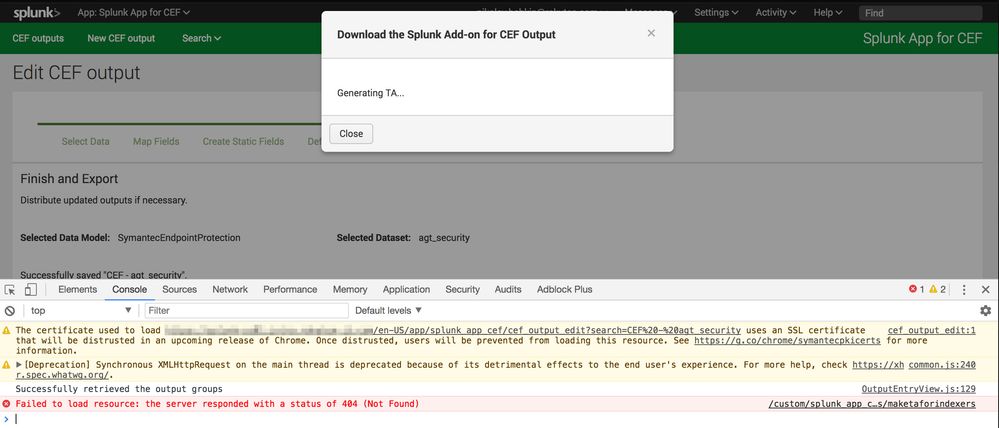The height and width of the screenshot is (428, 999).
Task: Open the Adblock Plus tab
Action: tap(564, 289)
